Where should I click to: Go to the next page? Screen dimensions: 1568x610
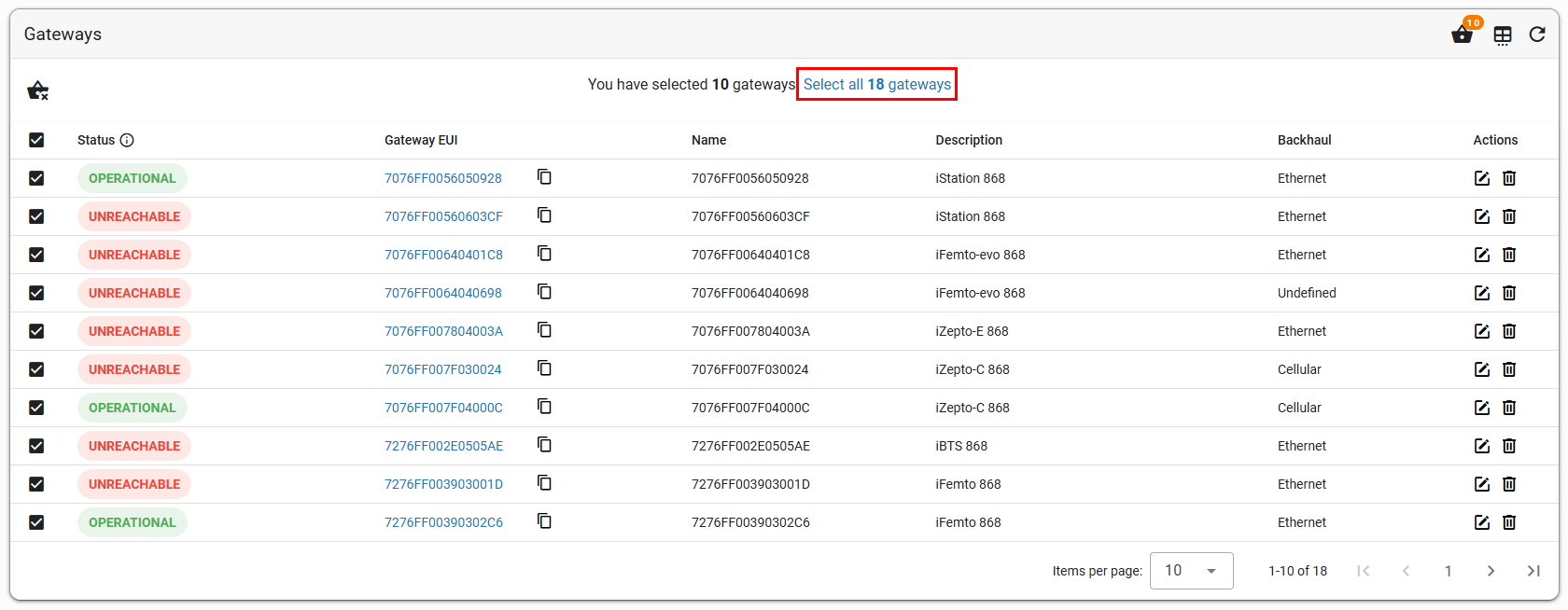tap(1491, 571)
